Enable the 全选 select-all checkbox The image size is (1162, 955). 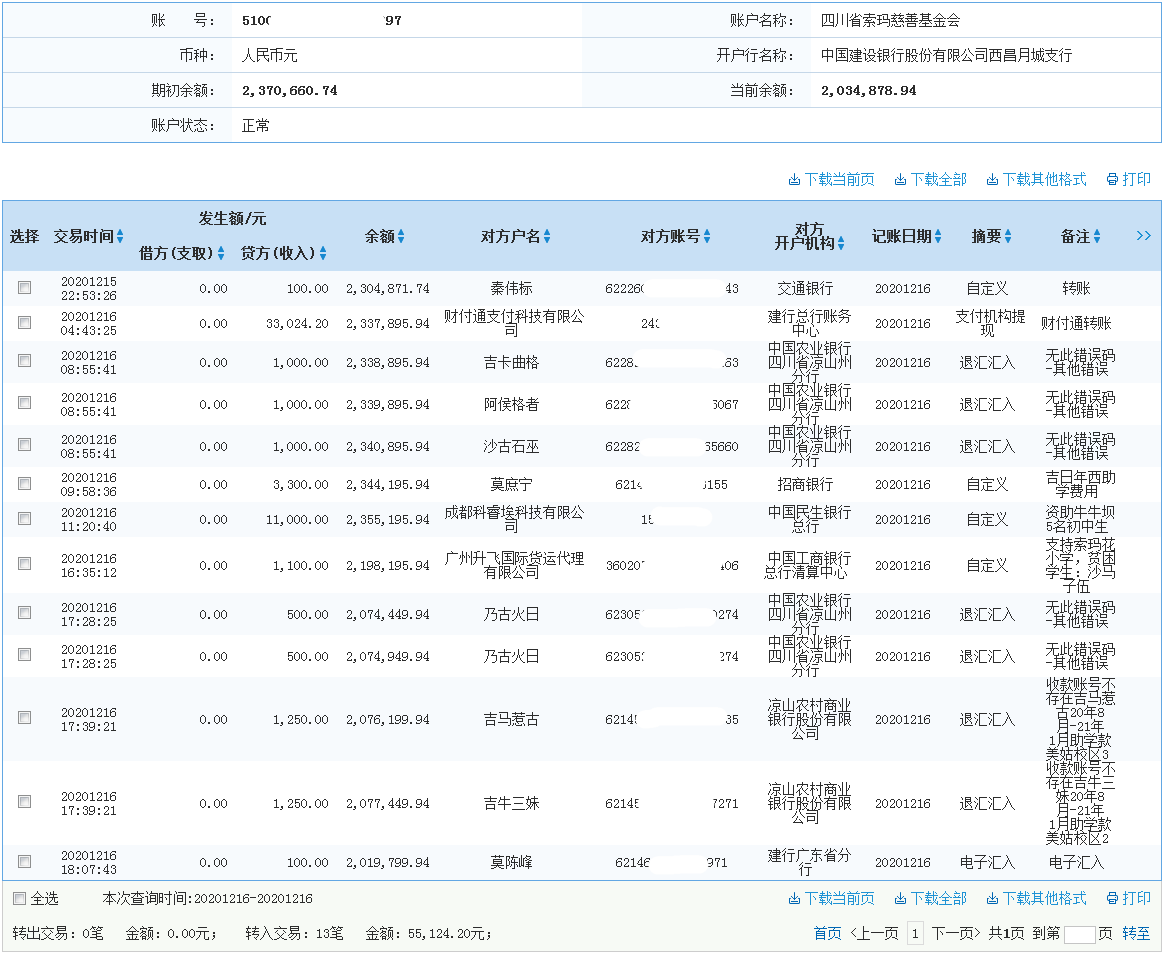(17, 898)
